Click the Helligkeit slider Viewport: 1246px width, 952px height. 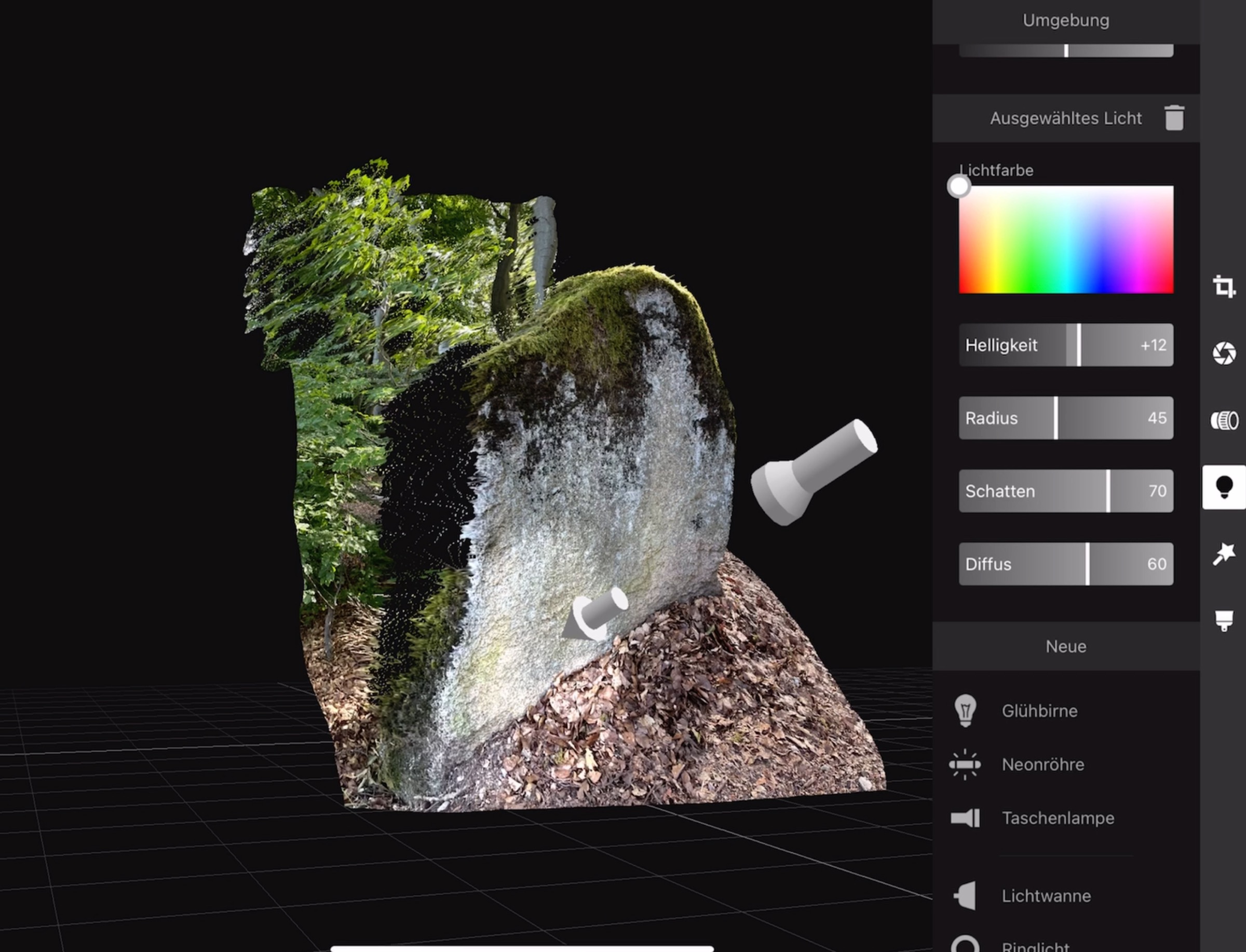(1065, 345)
